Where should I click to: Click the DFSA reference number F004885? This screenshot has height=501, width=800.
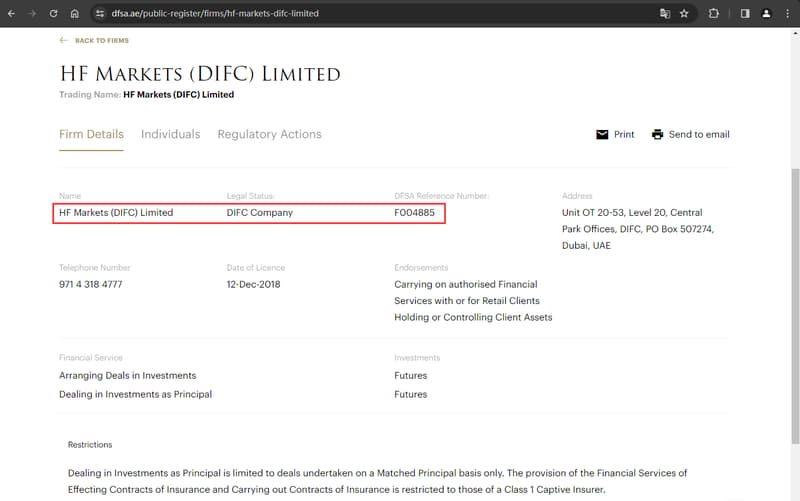[414, 213]
